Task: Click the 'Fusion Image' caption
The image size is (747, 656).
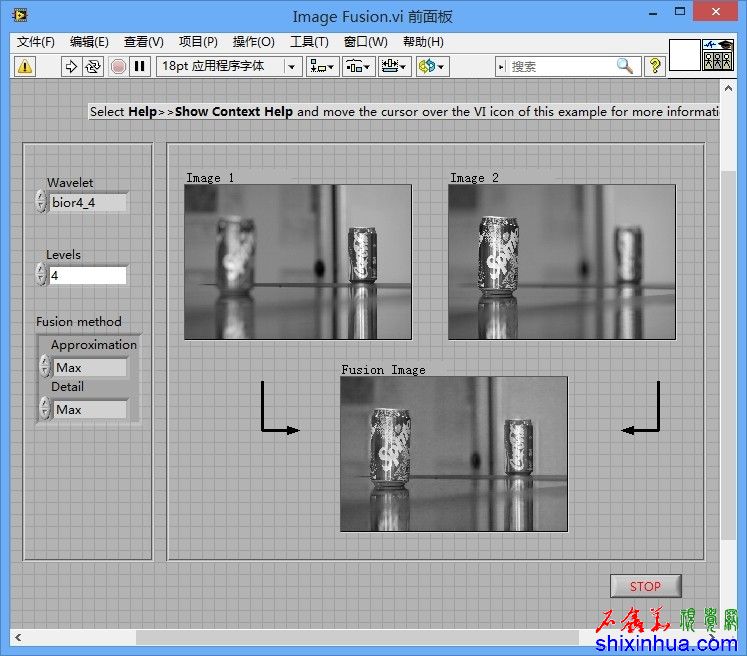Action: click(383, 370)
